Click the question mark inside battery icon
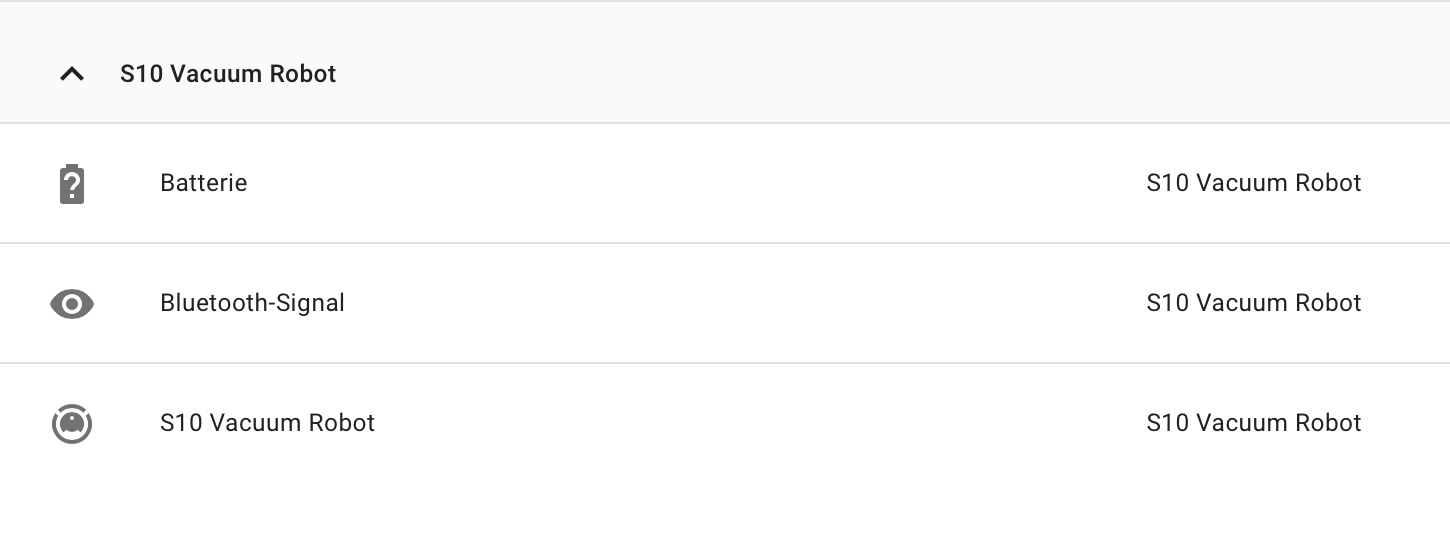Image resolution: width=1450 pixels, height=558 pixels. 71,186
